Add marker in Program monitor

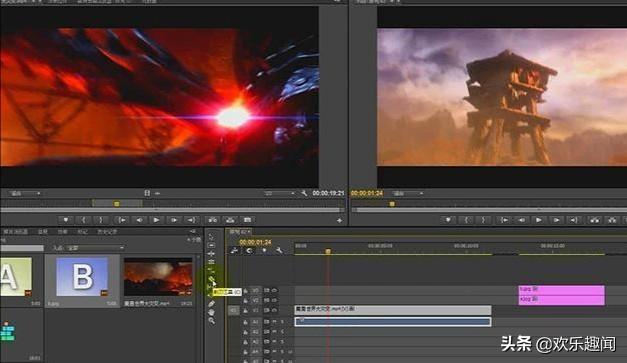pyautogui.click(x=448, y=220)
